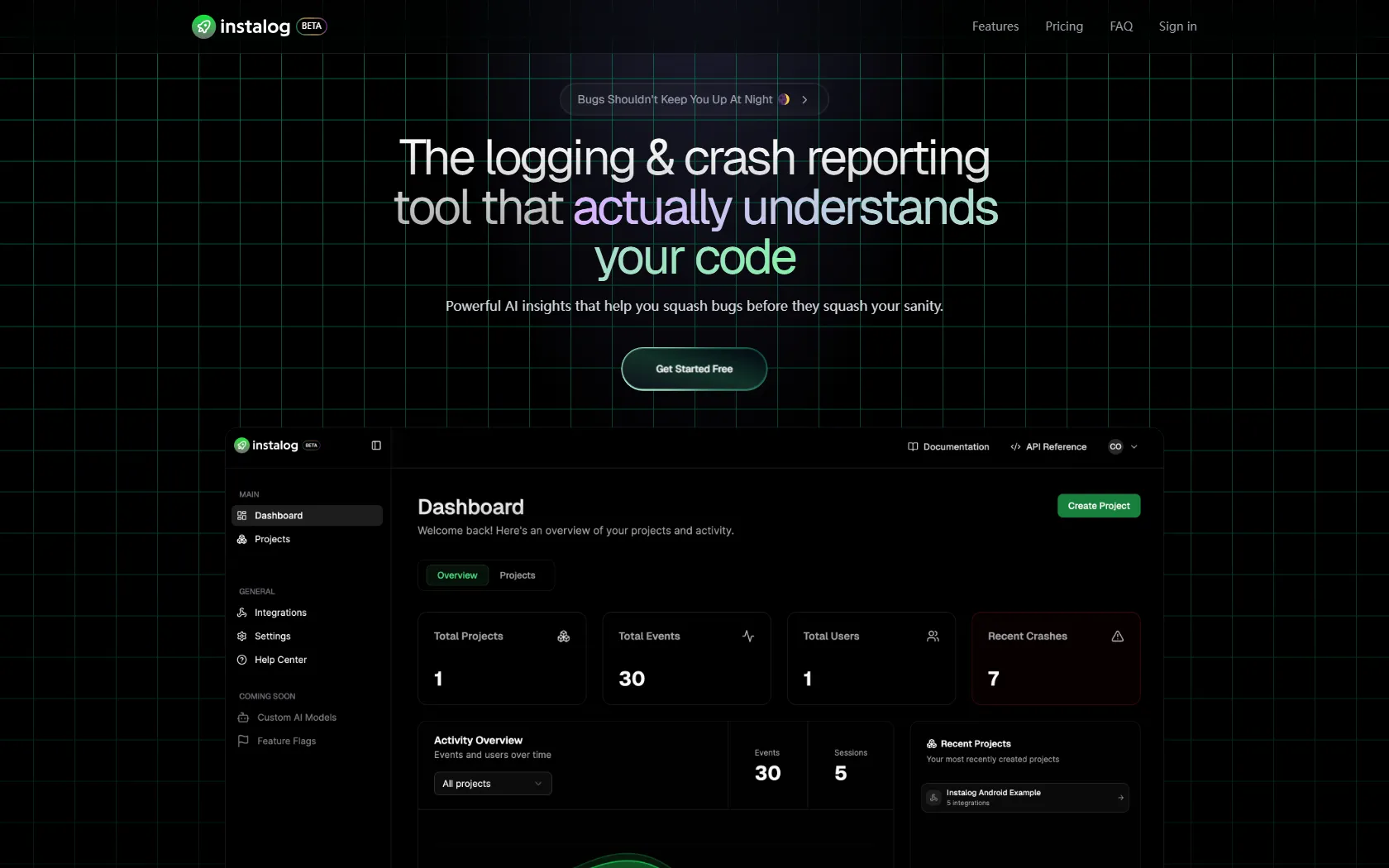The width and height of the screenshot is (1389, 868).
Task: Click the Total Events value 30
Action: [632, 679]
